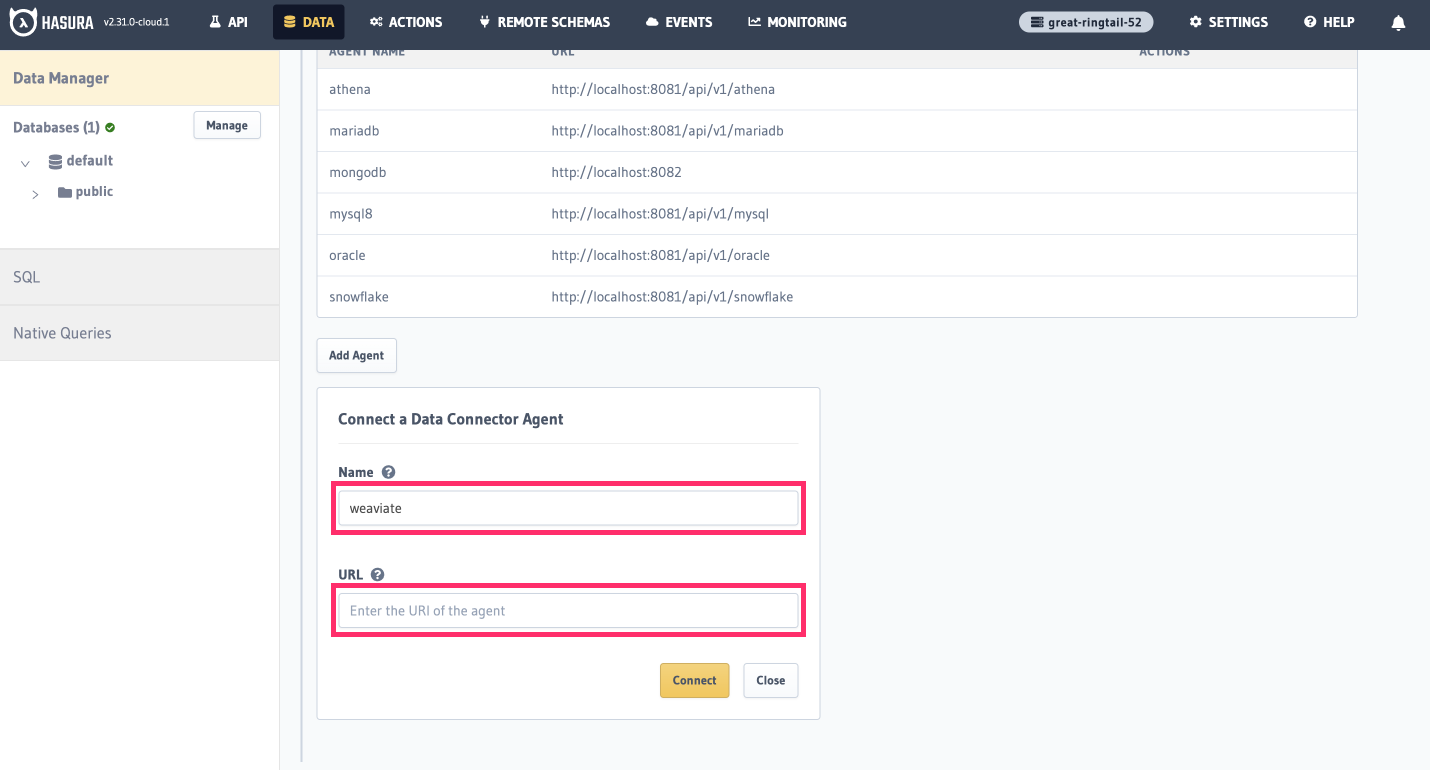Open Settings via the gear icon
The height and width of the screenshot is (770, 1430).
(1228, 21)
